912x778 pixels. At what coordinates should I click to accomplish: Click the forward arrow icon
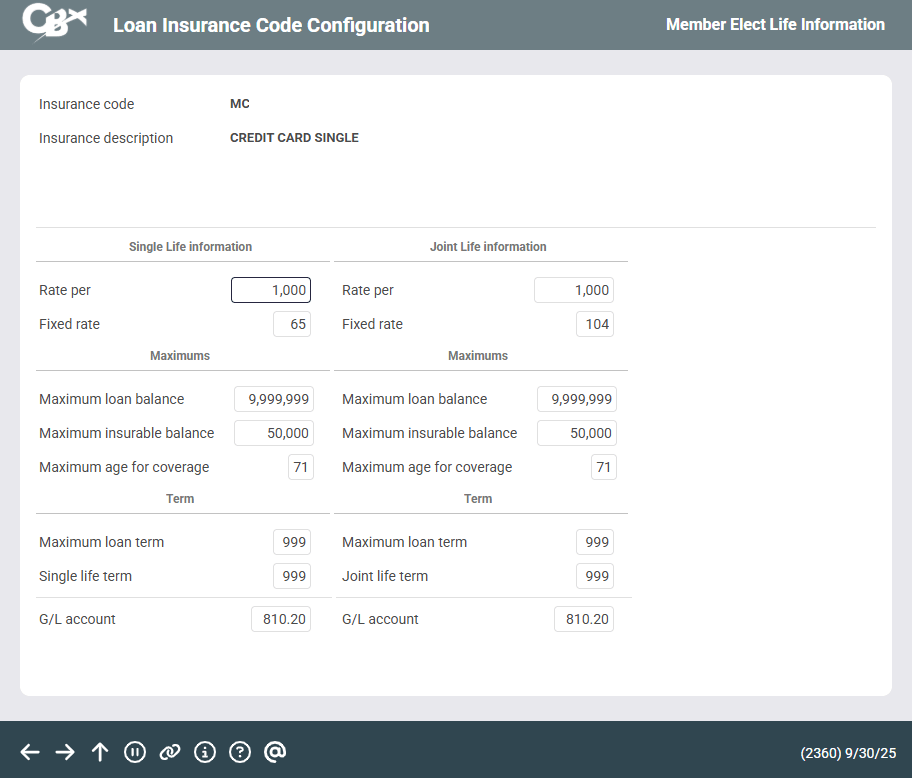(x=65, y=752)
